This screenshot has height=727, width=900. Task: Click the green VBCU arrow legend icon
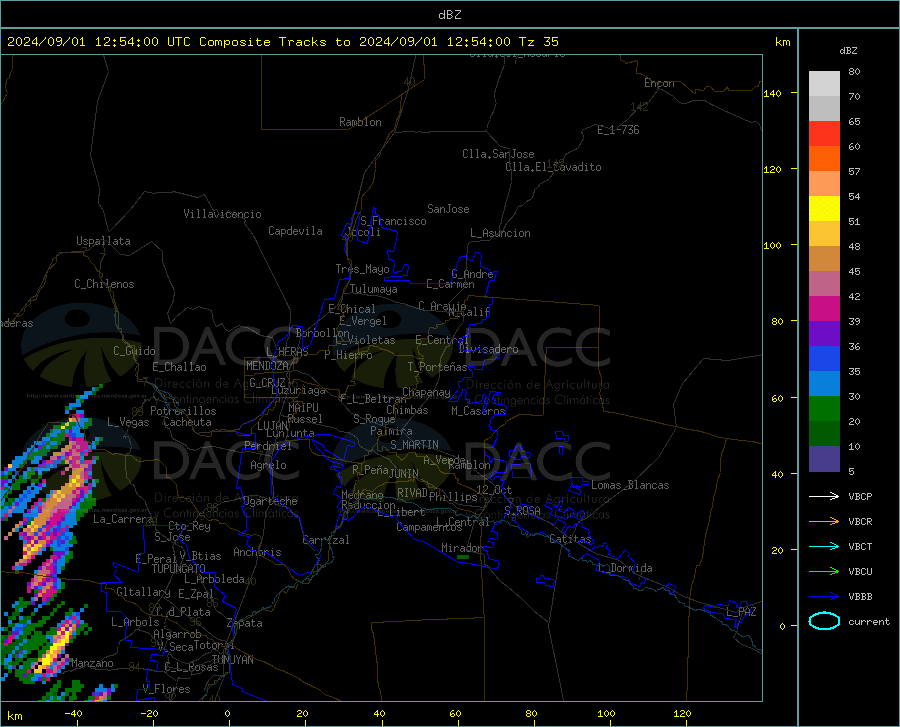pos(824,572)
